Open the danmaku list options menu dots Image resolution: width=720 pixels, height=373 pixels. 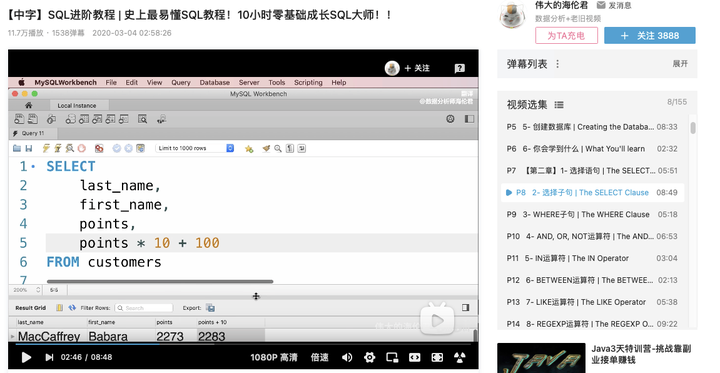[x=557, y=64]
